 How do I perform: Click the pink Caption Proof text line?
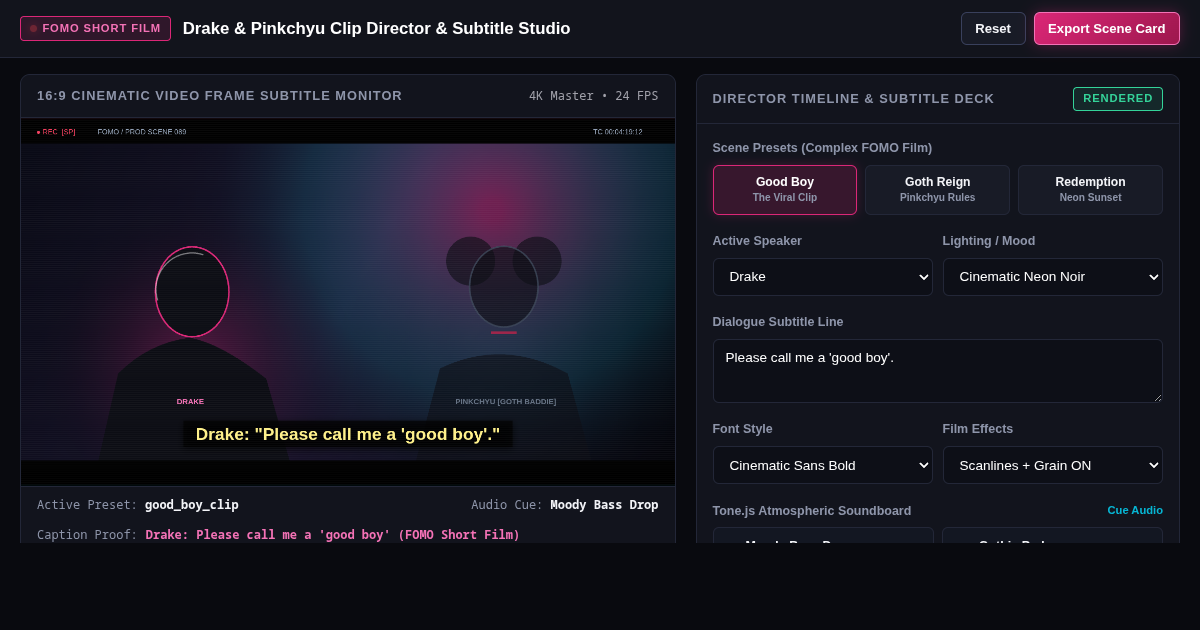click(333, 535)
